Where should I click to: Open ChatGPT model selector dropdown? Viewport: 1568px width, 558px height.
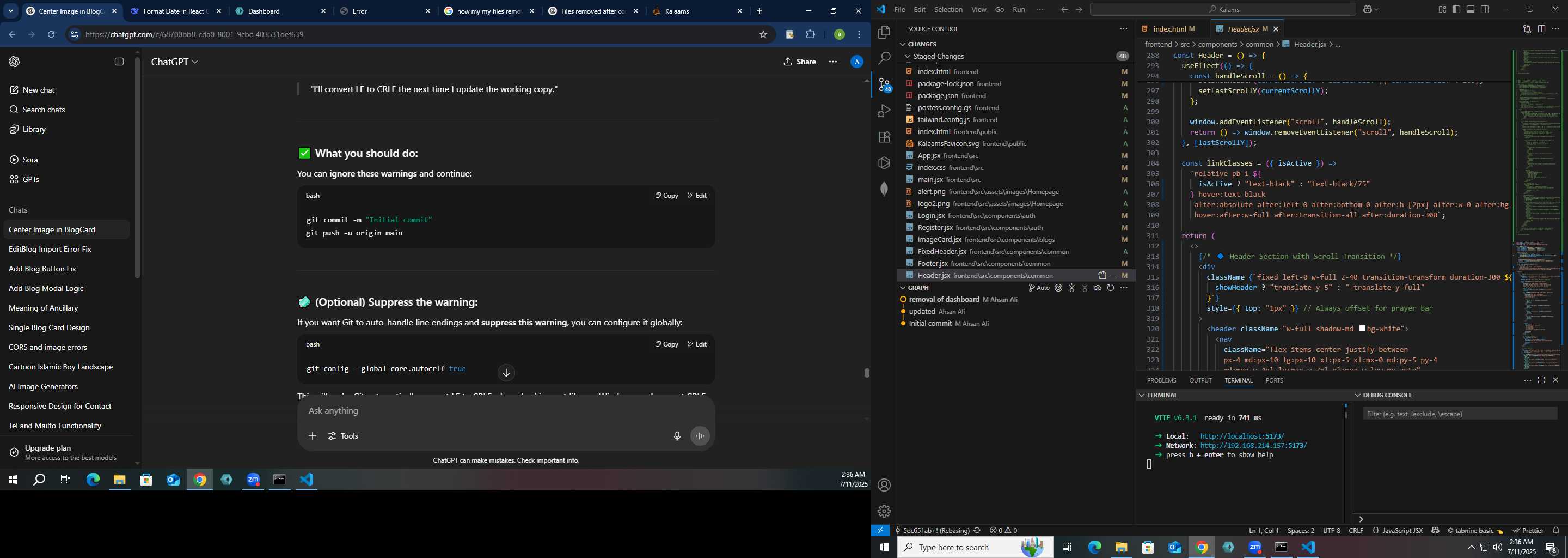[175, 62]
